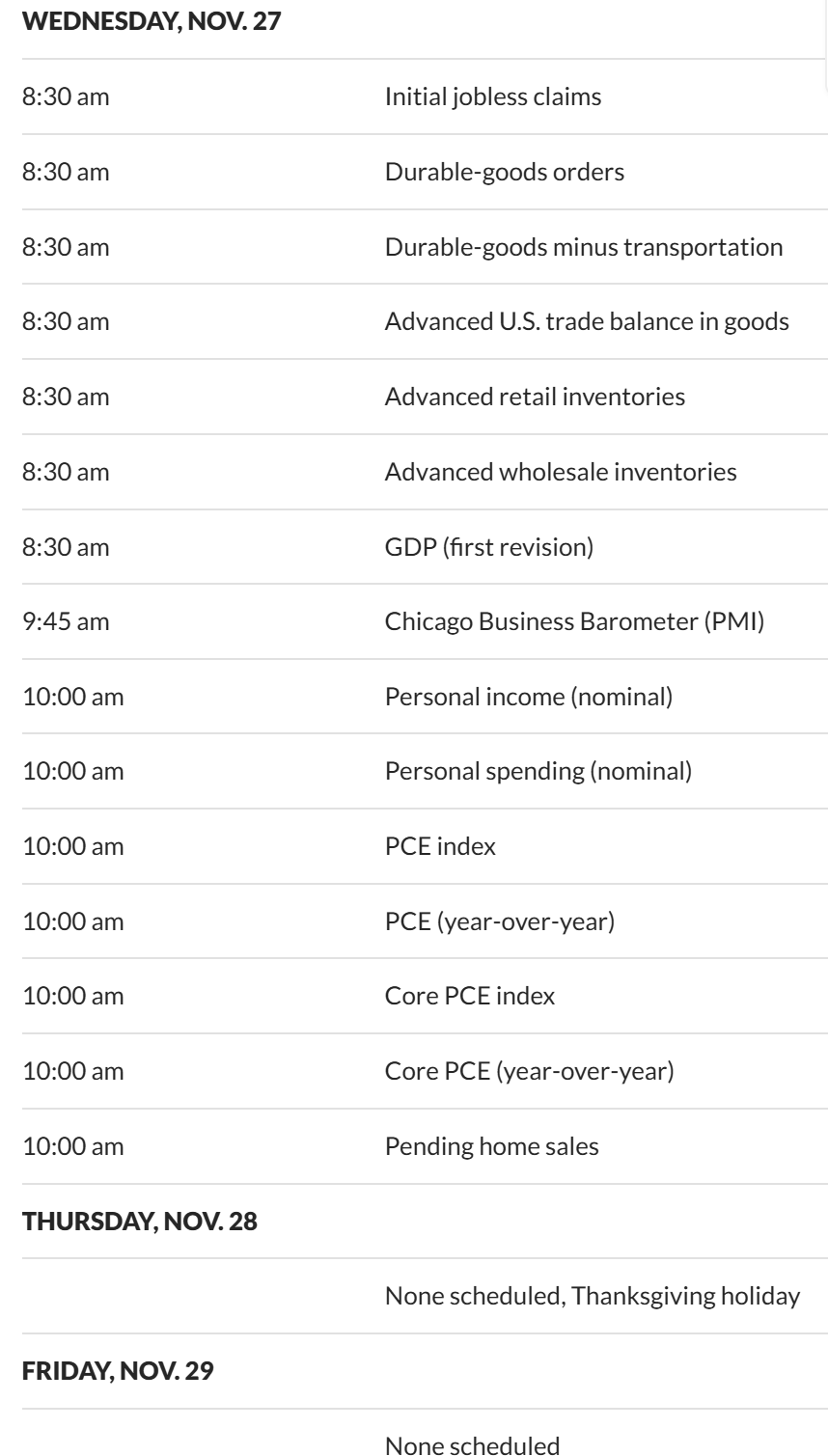Select Advanced retail inventories entry
The height and width of the screenshot is (1456, 828).
click(x=535, y=397)
